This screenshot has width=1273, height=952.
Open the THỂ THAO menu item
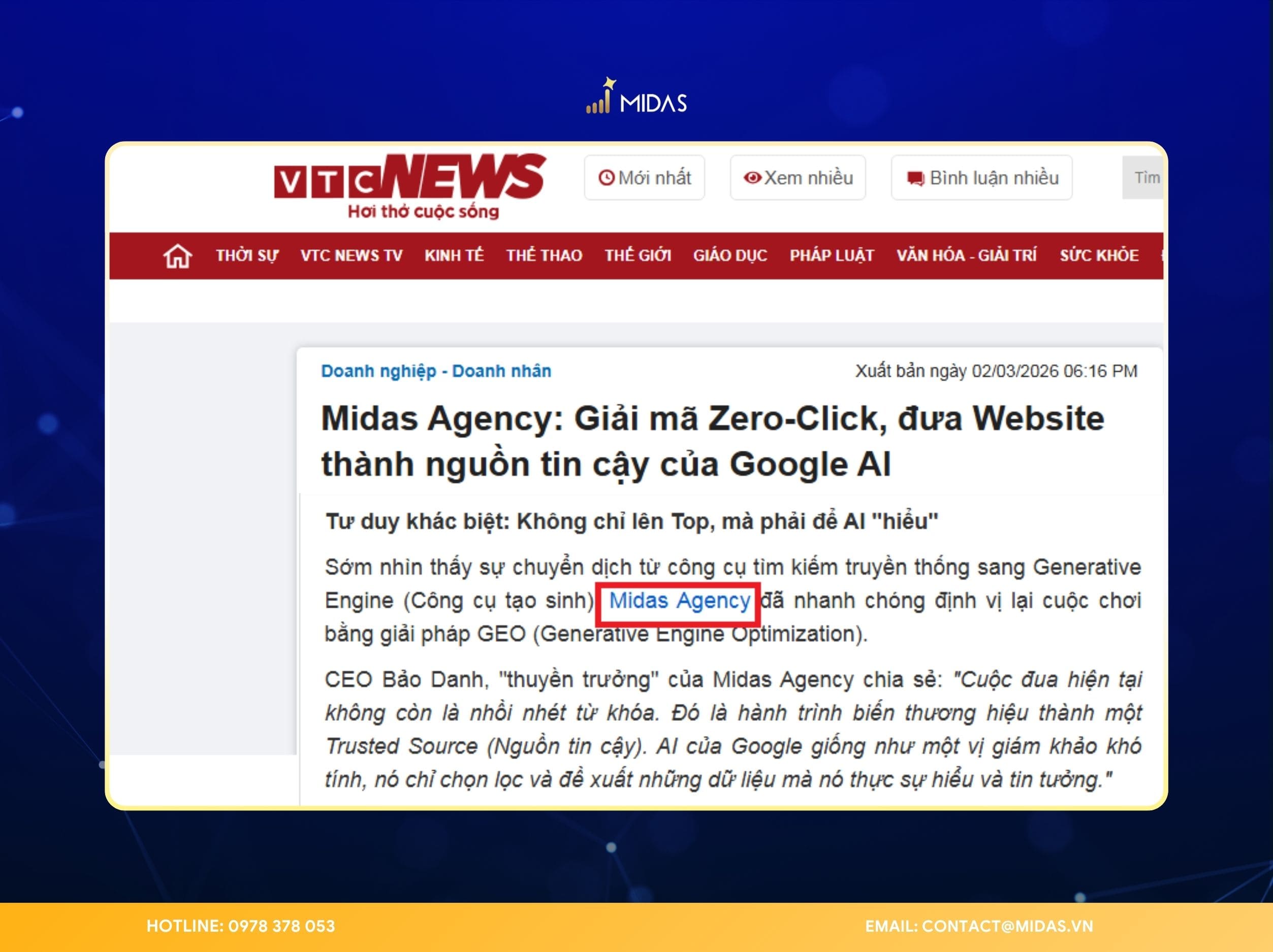(x=544, y=255)
